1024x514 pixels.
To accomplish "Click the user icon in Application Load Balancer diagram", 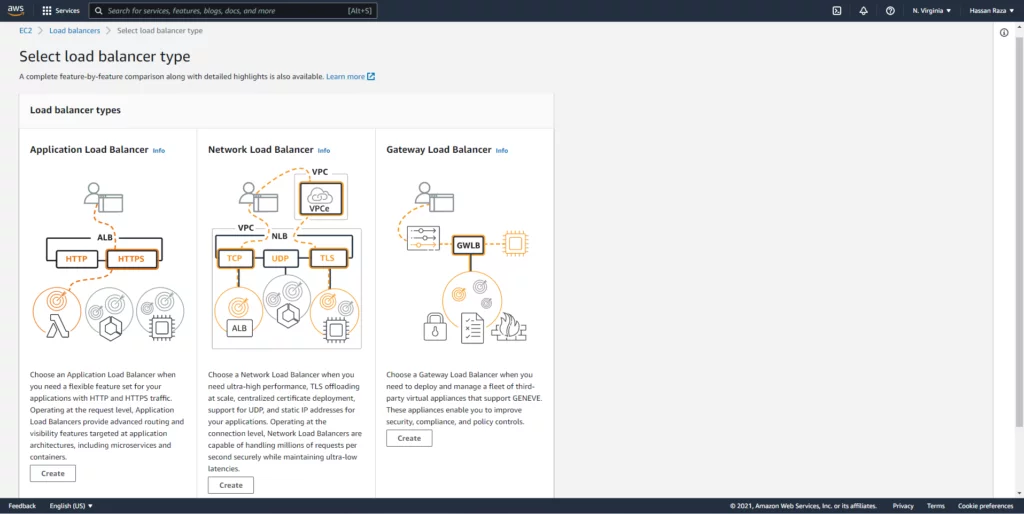I will 104,197.
